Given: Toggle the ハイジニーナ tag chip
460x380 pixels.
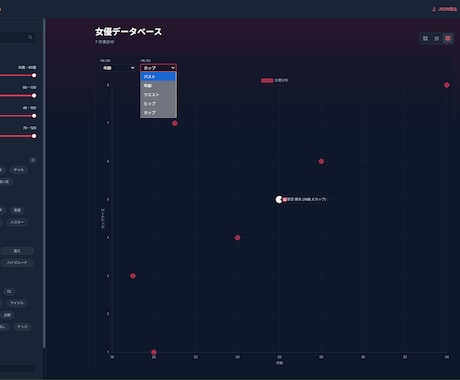Looking at the screenshot, I should point(17,263).
